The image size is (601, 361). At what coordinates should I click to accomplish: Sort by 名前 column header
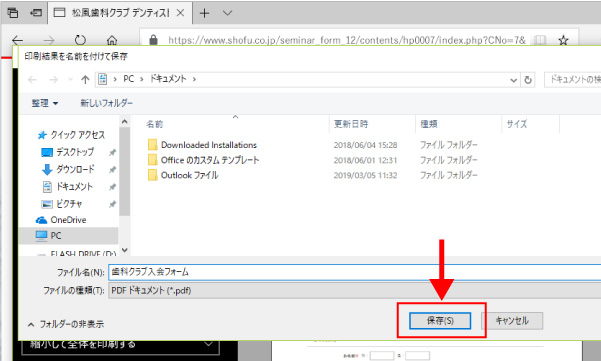[x=154, y=124]
